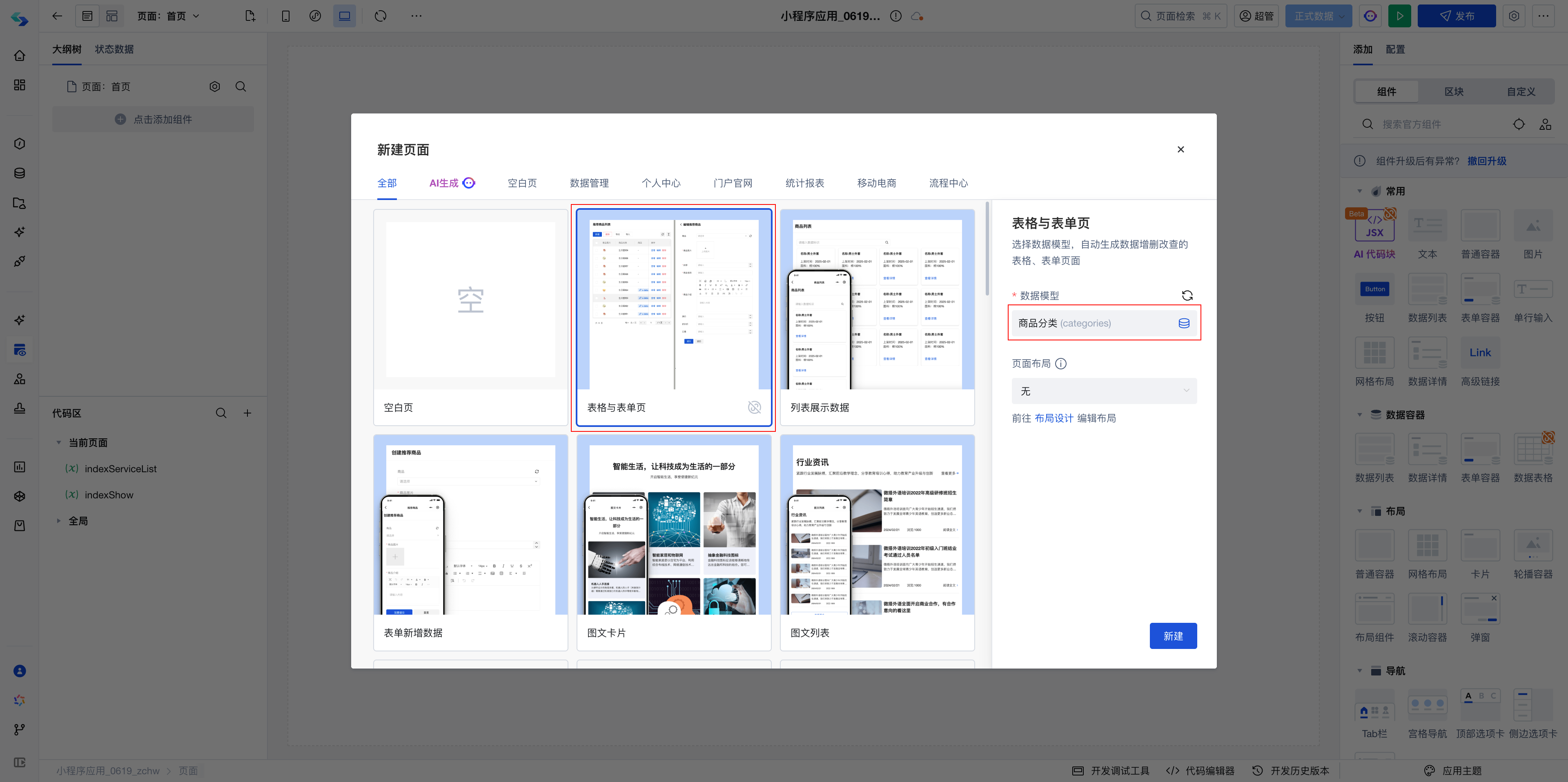Click the new page icon in toolbar
Viewport: 1568px width, 782px height.
point(250,16)
